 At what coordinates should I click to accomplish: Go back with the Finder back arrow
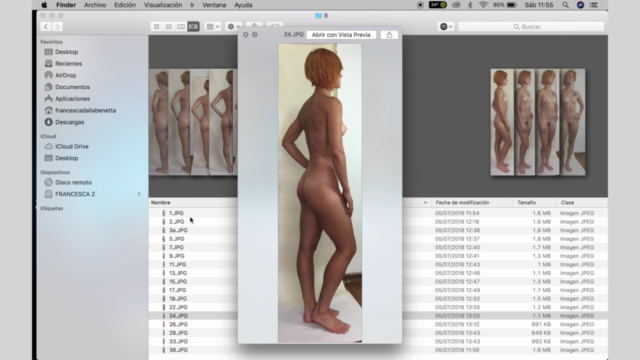click(x=46, y=27)
